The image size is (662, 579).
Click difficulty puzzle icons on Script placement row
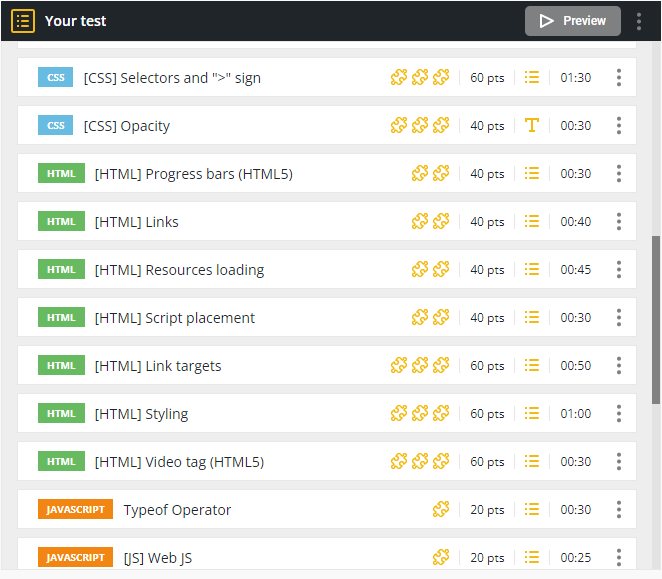point(431,318)
